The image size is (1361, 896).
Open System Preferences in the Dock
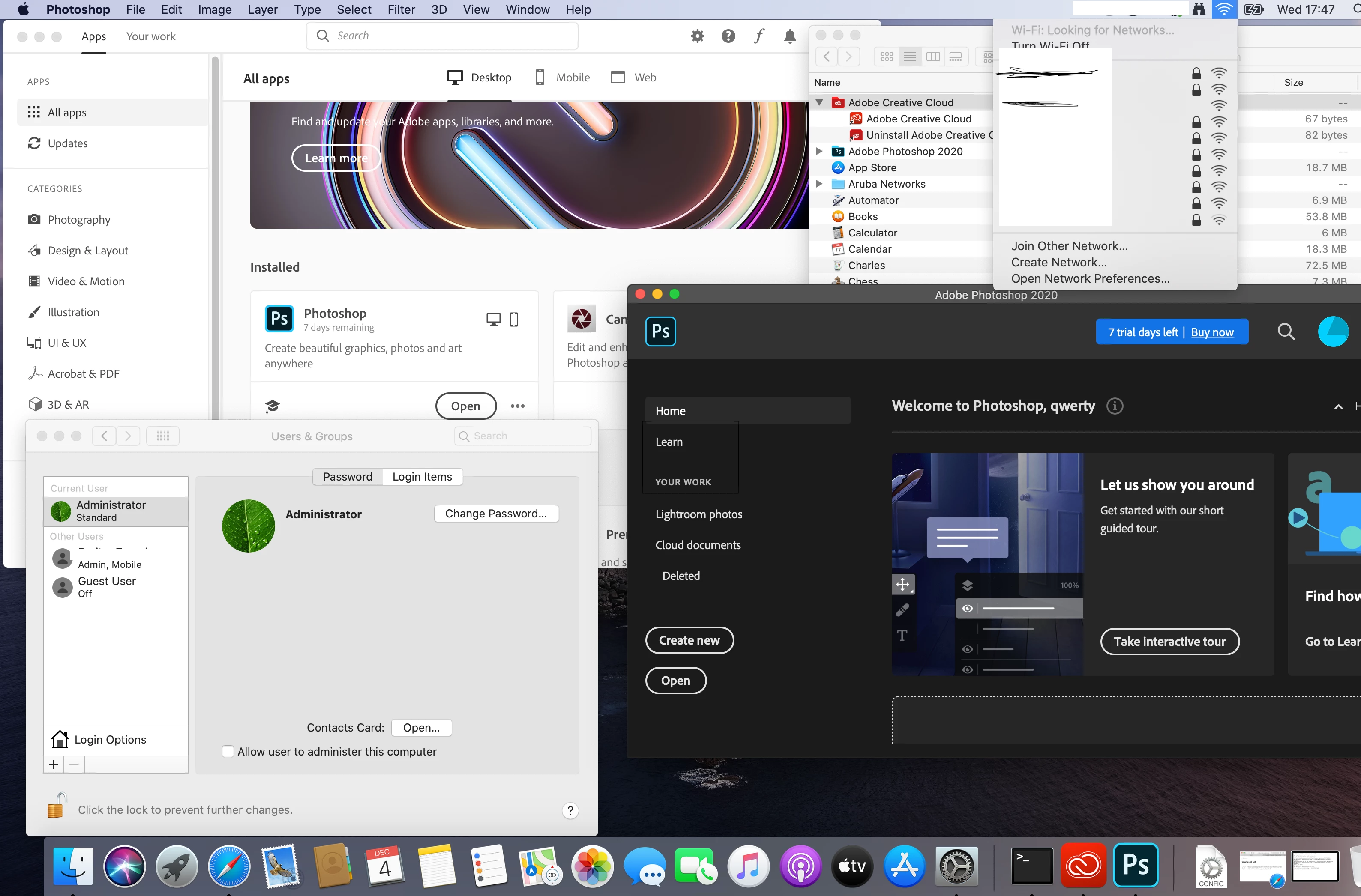click(x=957, y=866)
